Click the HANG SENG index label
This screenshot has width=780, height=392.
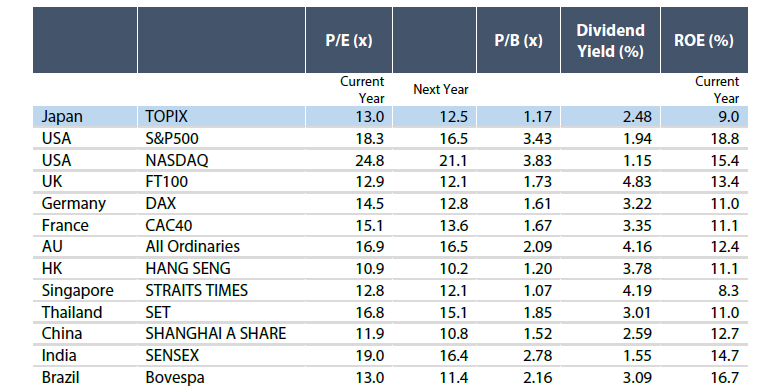pos(188,269)
